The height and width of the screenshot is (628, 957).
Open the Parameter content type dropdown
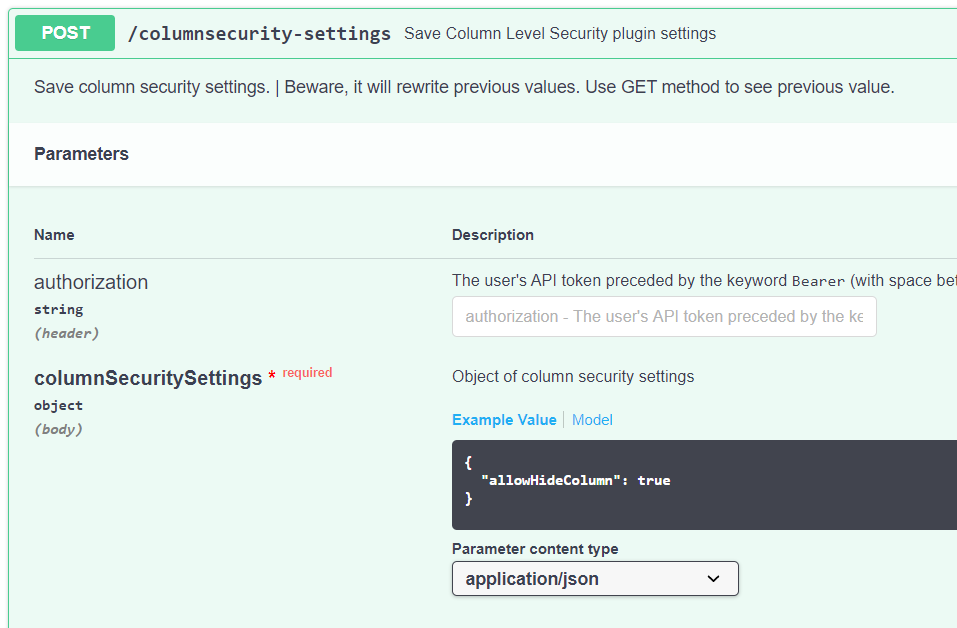[x=595, y=579]
